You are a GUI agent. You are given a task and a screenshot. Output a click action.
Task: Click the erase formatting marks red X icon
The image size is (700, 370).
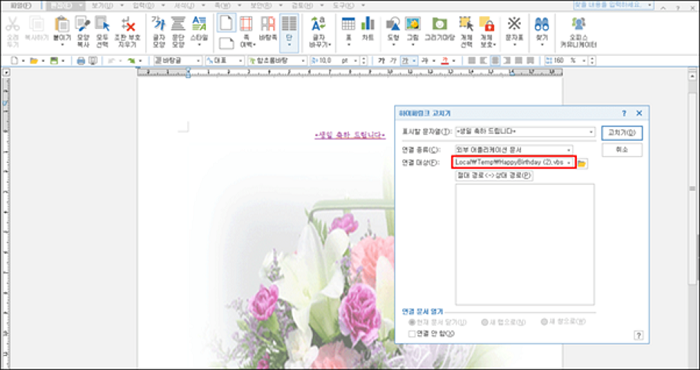click(x=128, y=24)
